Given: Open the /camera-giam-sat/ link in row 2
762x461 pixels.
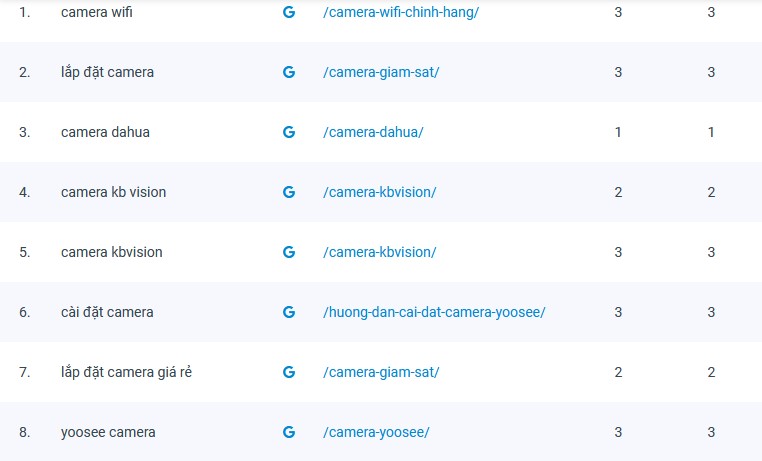Looking at the screenshot, I should click(x=381, y=72).
